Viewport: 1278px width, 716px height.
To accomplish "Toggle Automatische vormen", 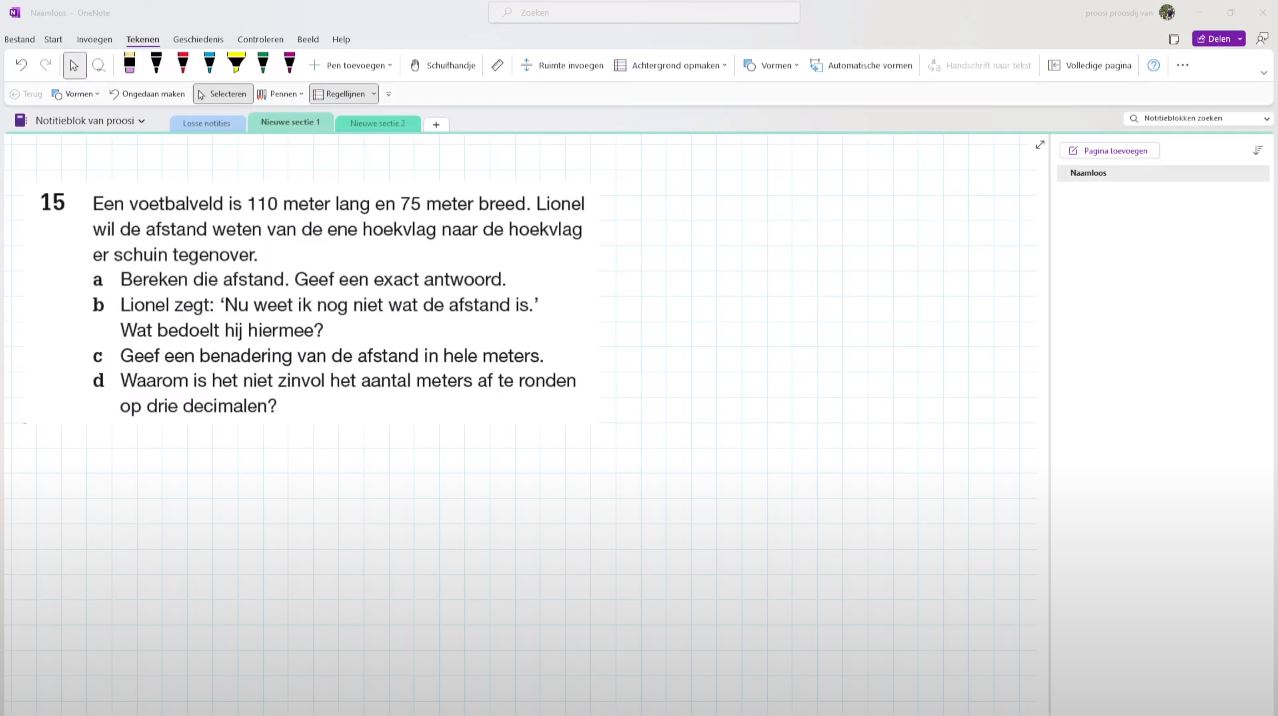I will [x=861, y=66].
